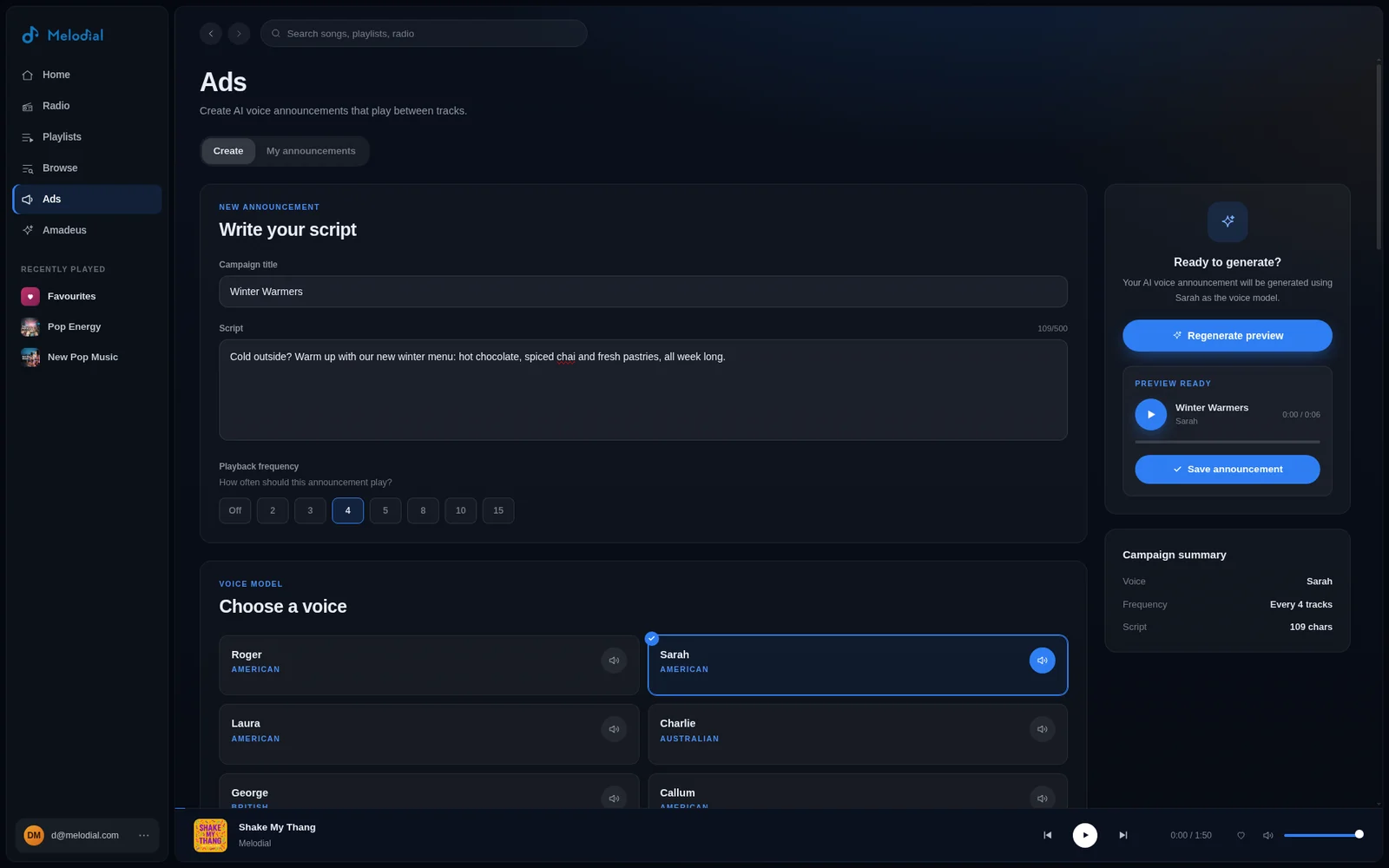
Task: Click Regenerate preview button
Action: coord(1228,336)
